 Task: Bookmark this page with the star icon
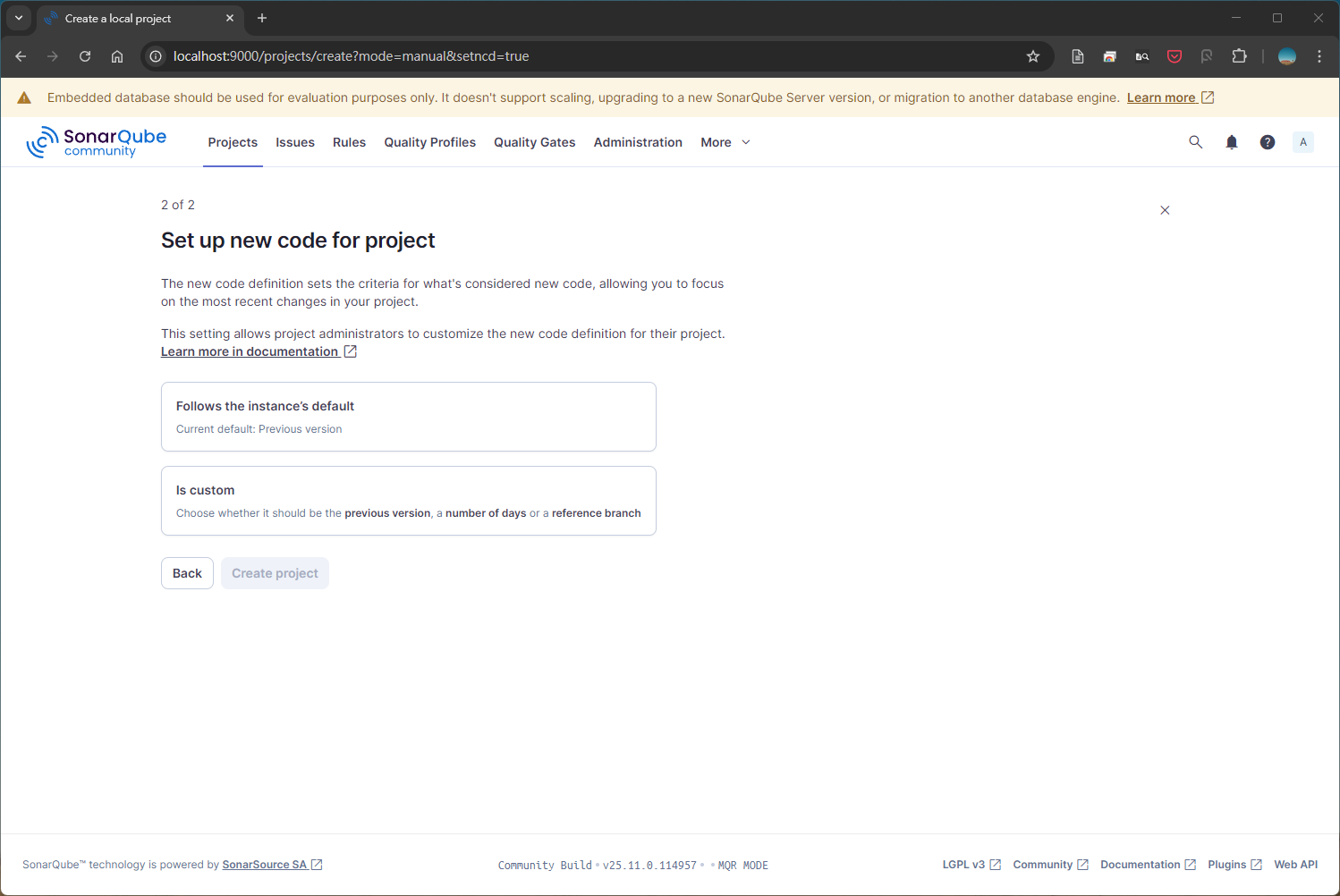[1033, 56]
